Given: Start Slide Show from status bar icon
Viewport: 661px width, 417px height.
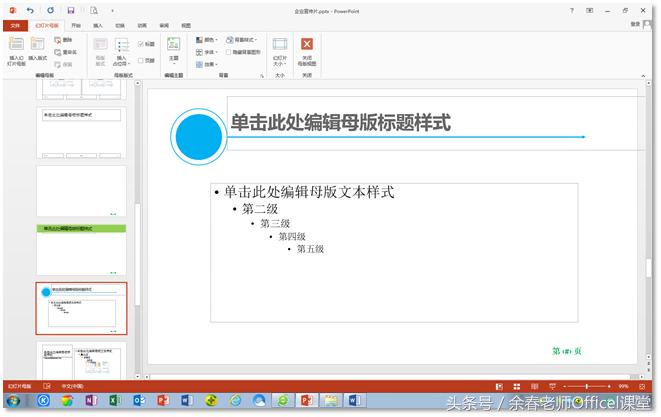Looking at the screenshot, I should [552, 387].
